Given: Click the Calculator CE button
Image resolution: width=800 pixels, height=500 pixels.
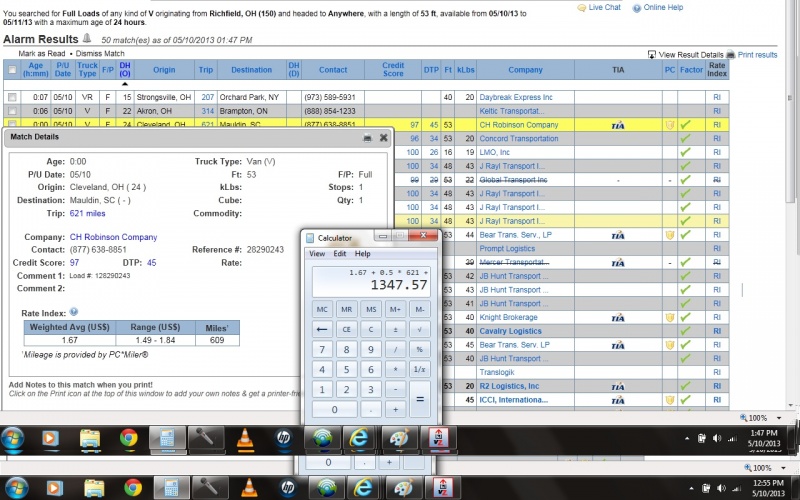Looking at the screenshot, I should click(346, 329).
